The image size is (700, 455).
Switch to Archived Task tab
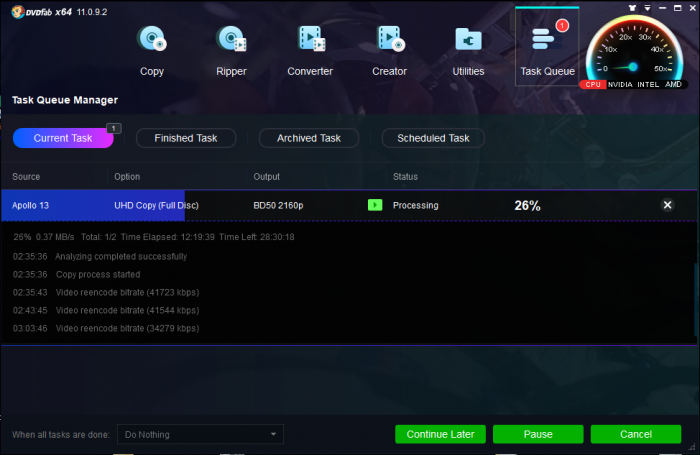(308, 138)
